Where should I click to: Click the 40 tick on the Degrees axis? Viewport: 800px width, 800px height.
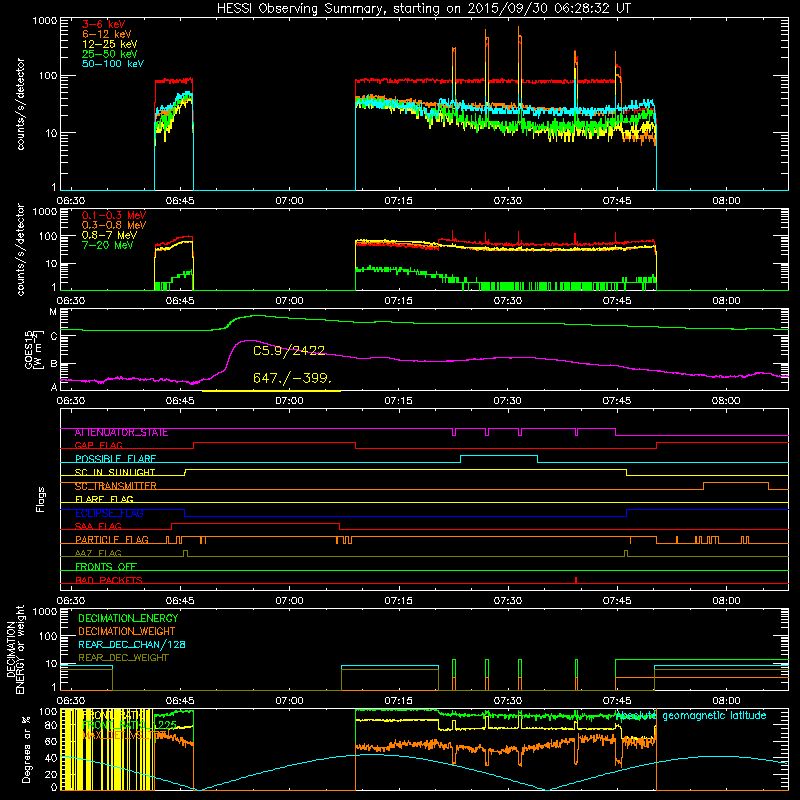52,758
